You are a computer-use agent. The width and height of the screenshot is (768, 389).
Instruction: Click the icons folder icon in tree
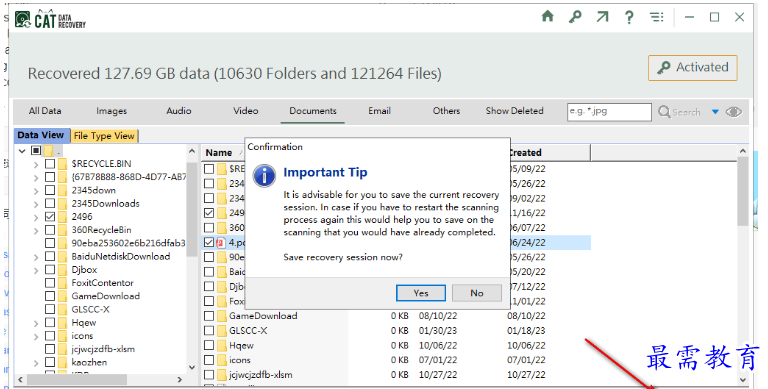(x=63, y=336)
